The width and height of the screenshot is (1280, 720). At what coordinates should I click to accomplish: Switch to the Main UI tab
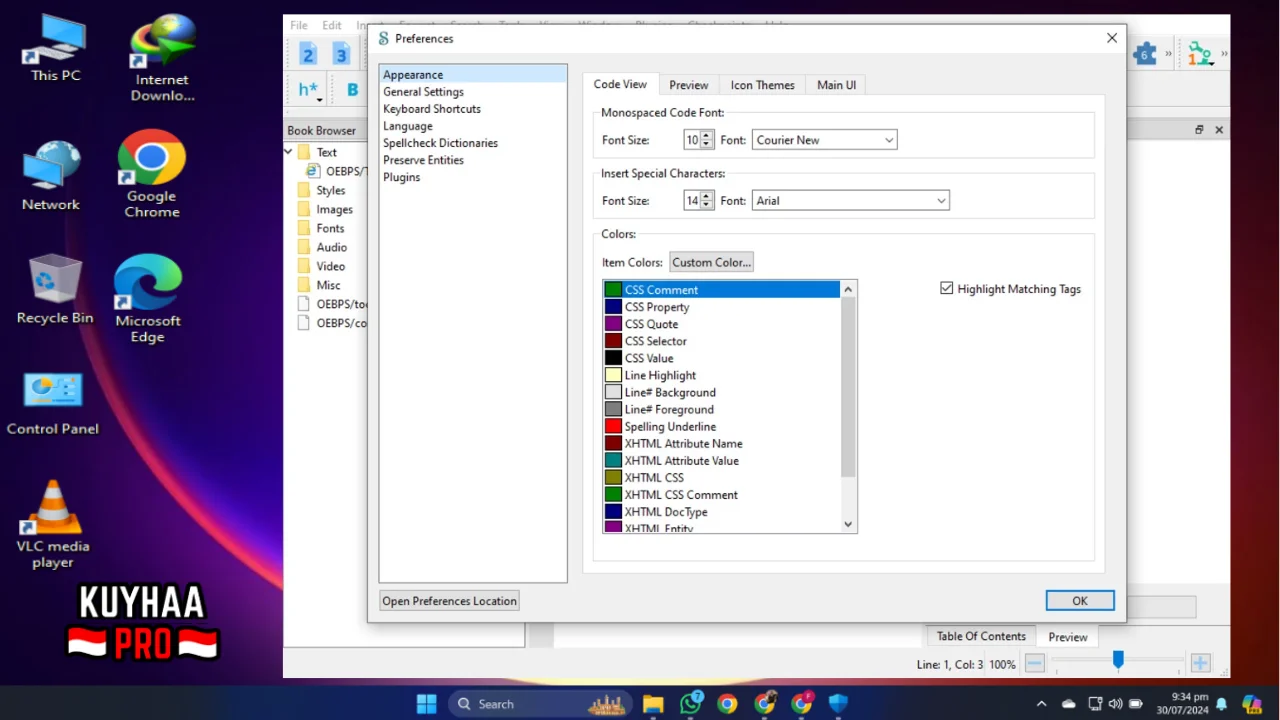click(836, 85)
